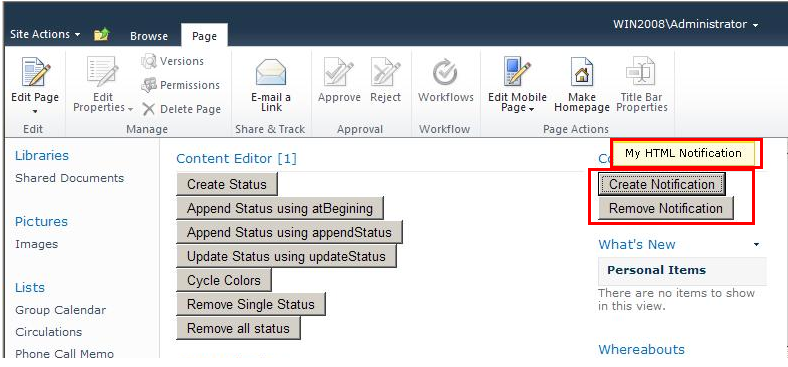Select the Page ribbon tab
The width and height of the screenshot is (788, 367).
coord(204,36)
